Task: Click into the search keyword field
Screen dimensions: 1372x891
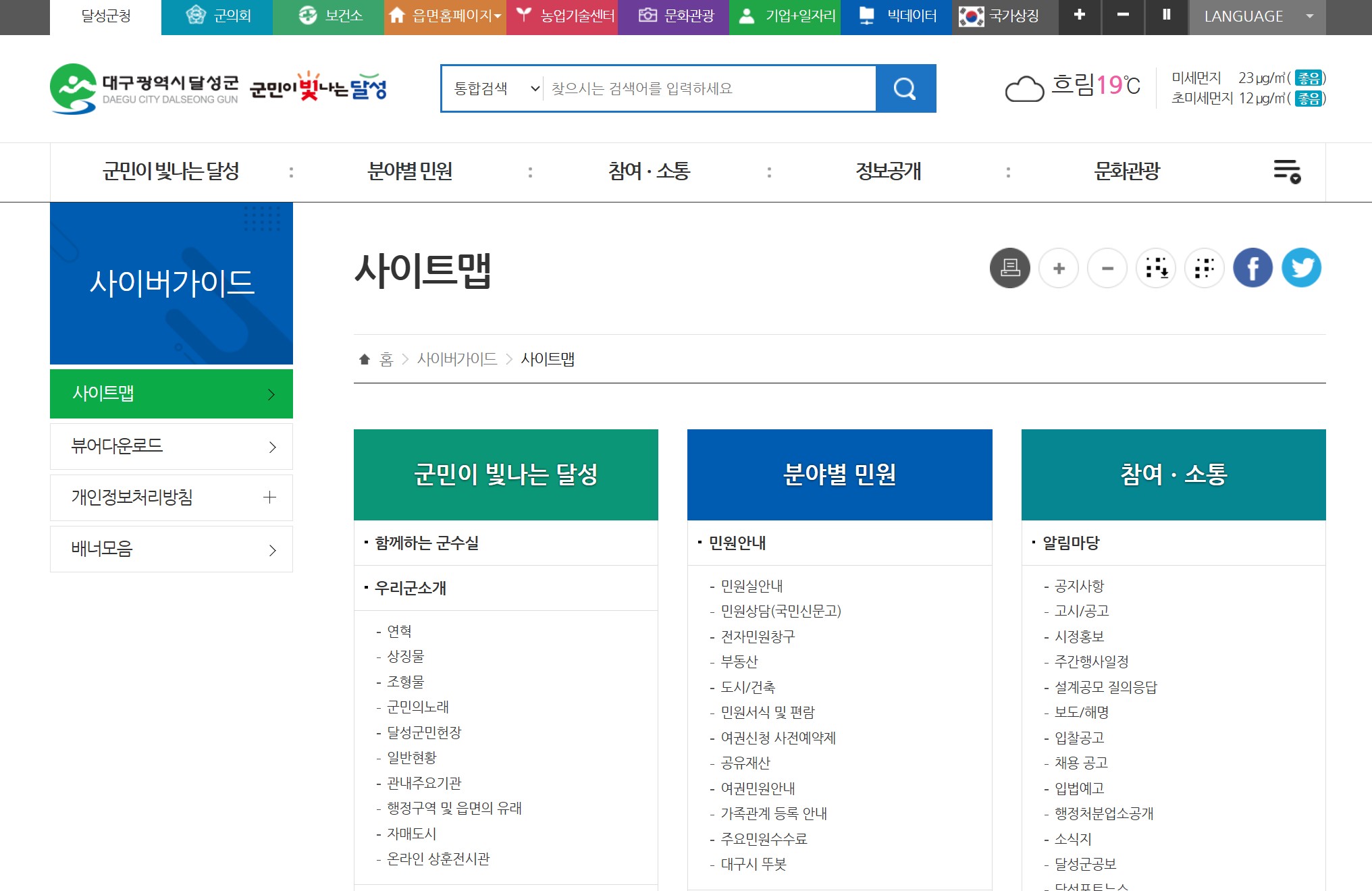Action: (709, 88)
